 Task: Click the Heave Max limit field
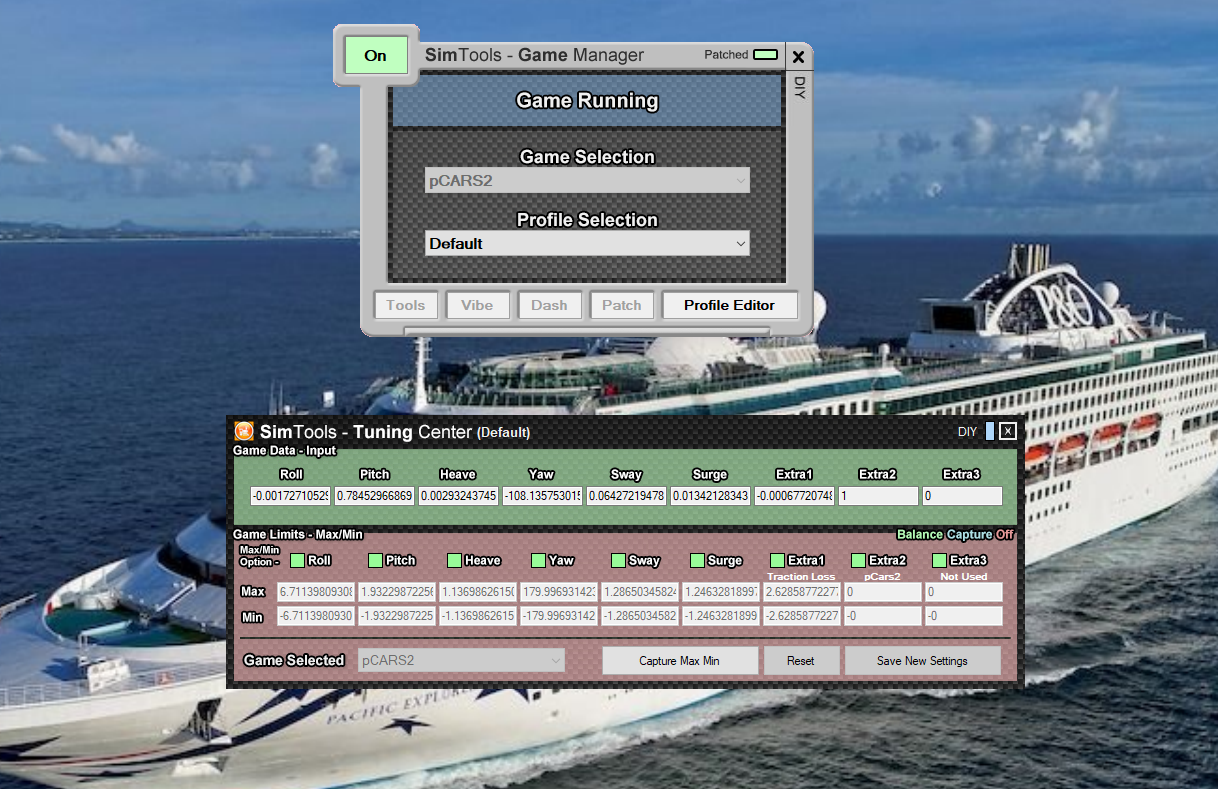477,592
